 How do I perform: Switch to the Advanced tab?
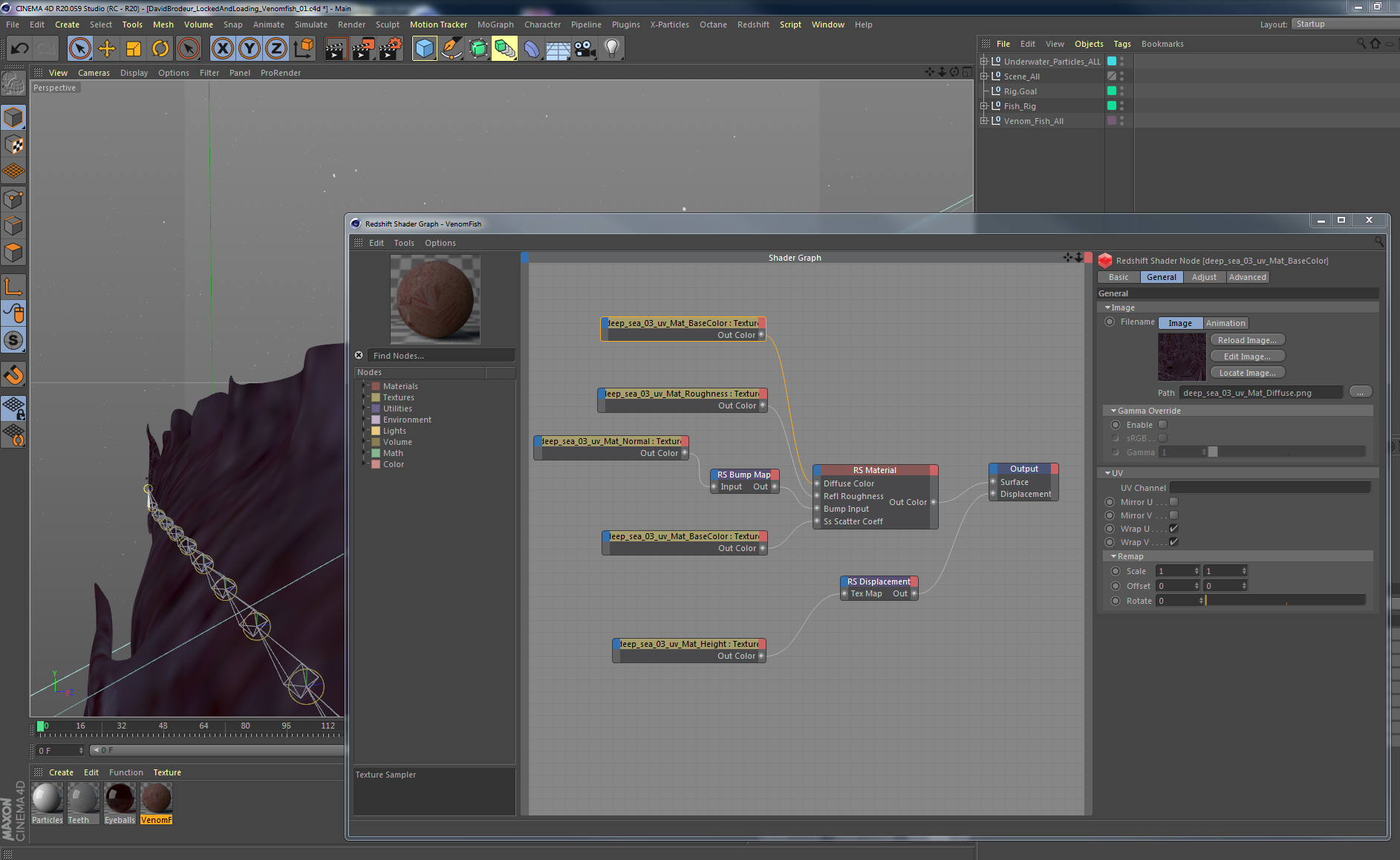pyautogui.click(x=1247, y=277)
